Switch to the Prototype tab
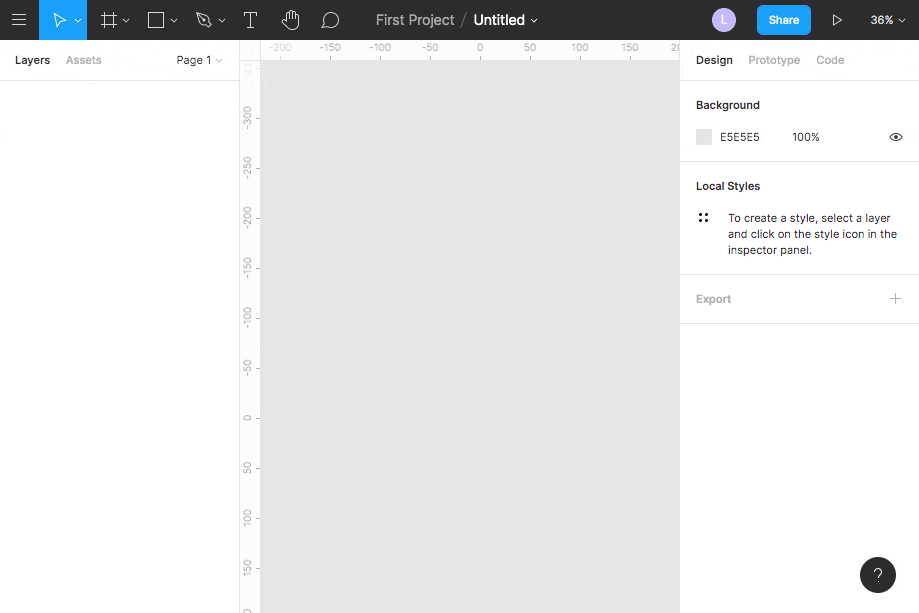 click(x=774, y=60)
